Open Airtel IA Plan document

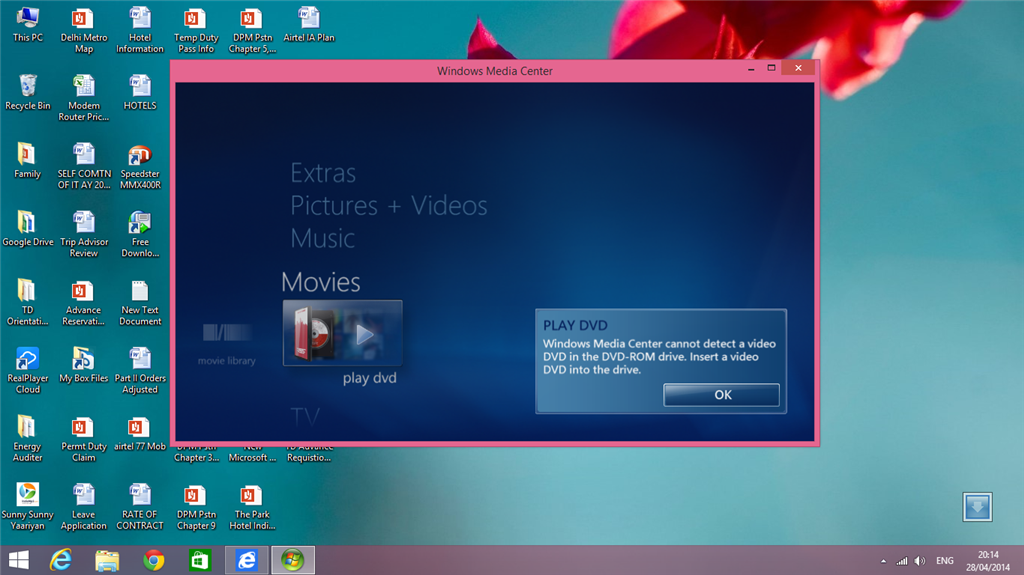[309, 25]
